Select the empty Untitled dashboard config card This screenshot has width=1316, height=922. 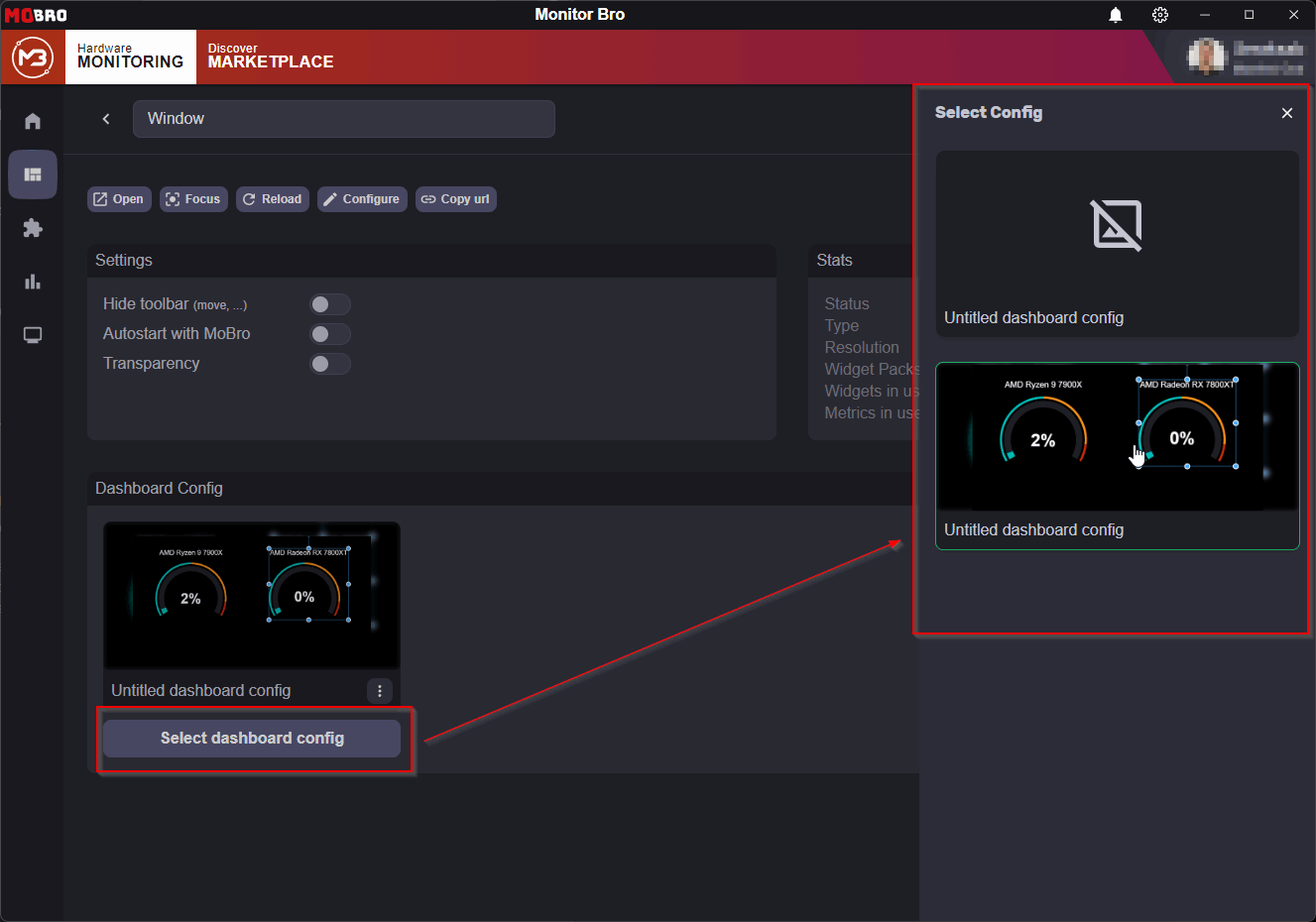1118,244
